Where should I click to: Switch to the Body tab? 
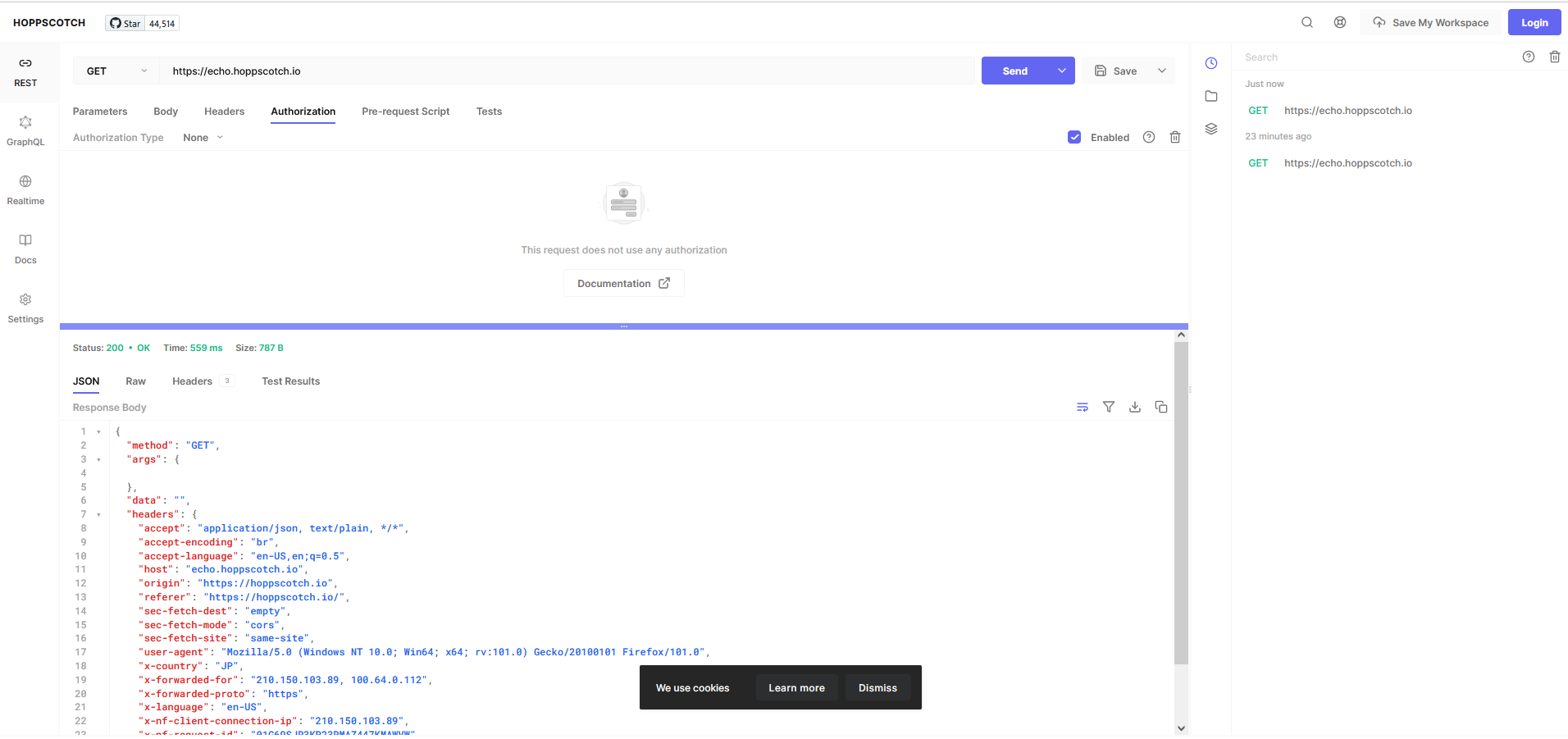166,112
